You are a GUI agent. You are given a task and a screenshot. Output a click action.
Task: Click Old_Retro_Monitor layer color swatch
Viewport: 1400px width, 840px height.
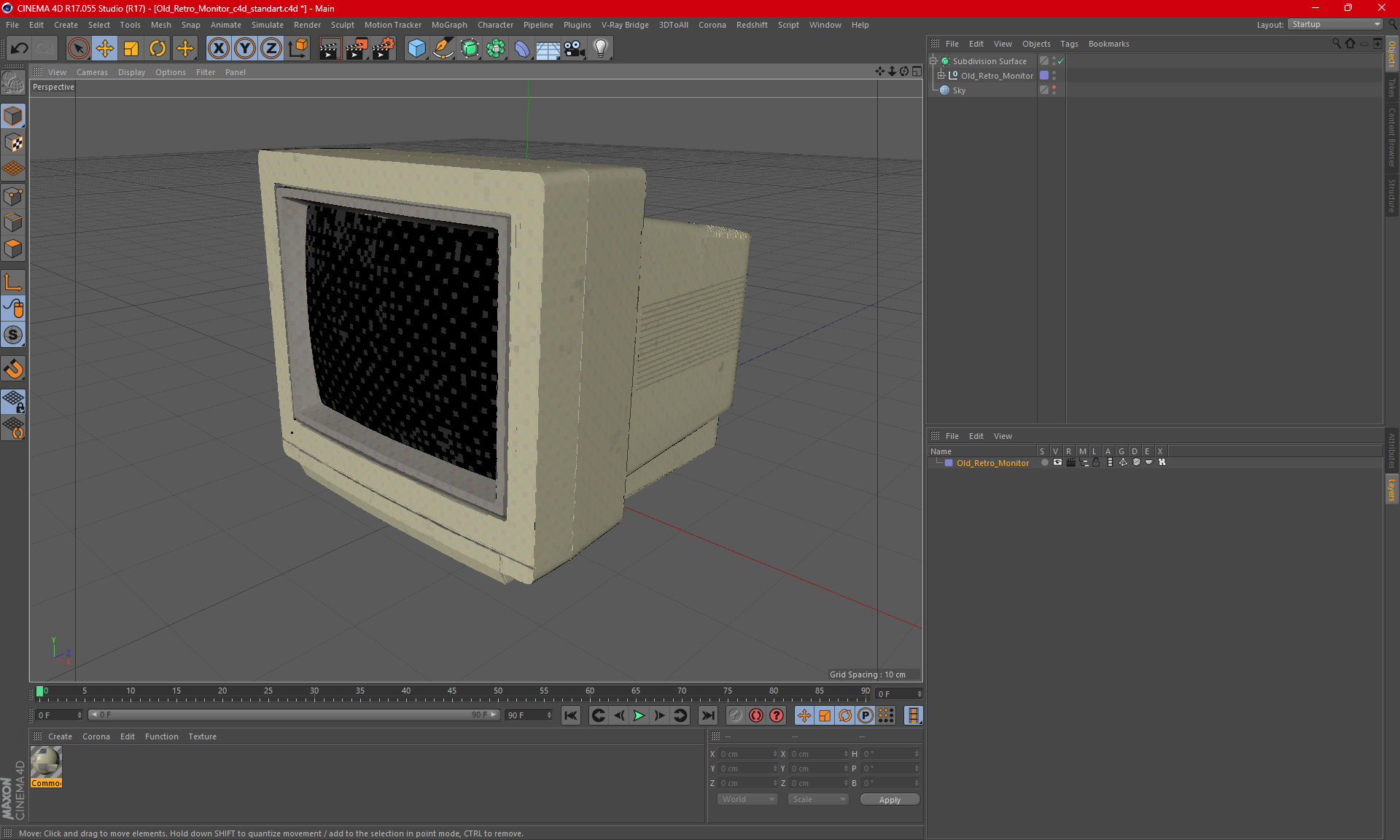949,462
